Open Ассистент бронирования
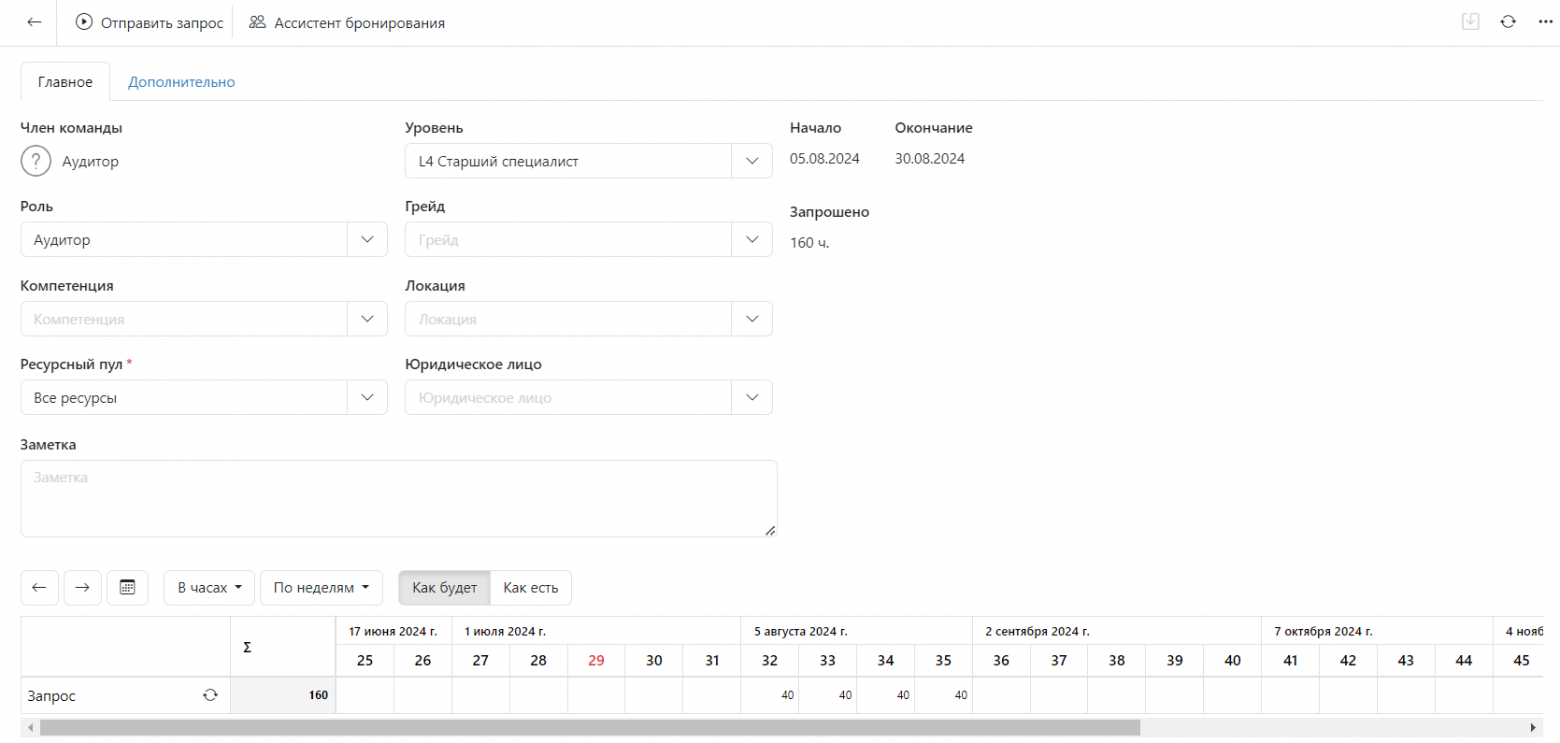1560x743 pixels. point(347,22)
